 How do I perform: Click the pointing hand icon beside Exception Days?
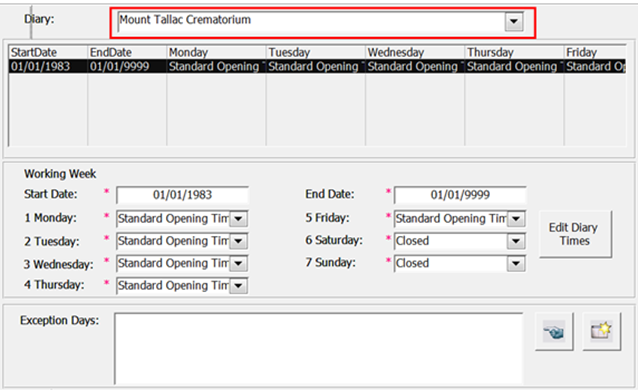point(554,331)
